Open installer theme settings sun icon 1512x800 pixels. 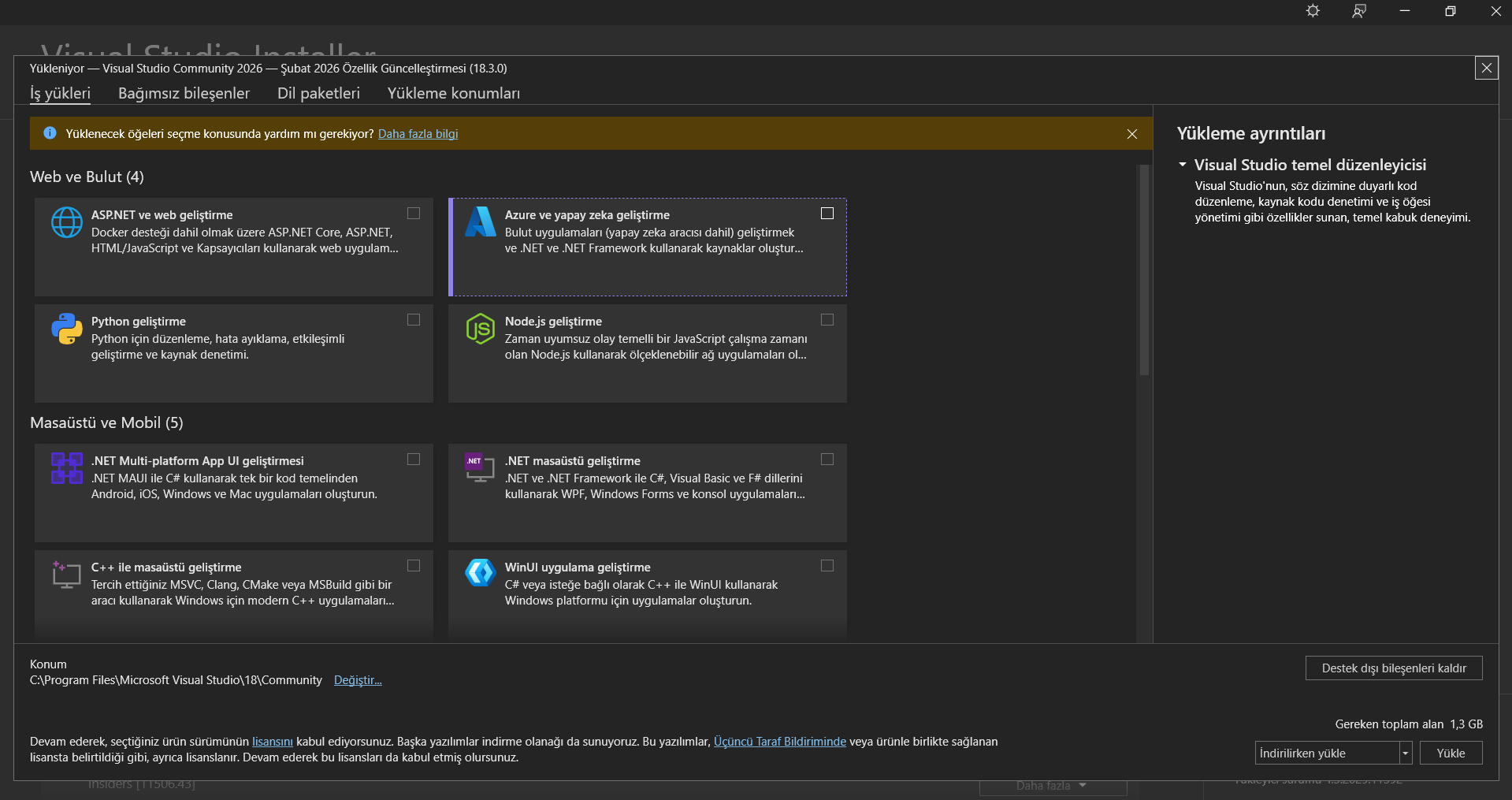click(x=1313, y=11)
